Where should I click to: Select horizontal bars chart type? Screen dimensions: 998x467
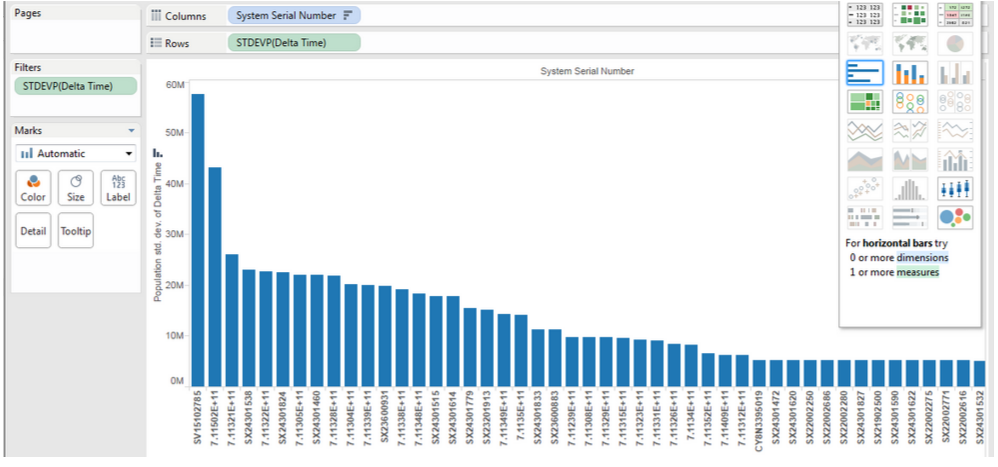point(865,73)
